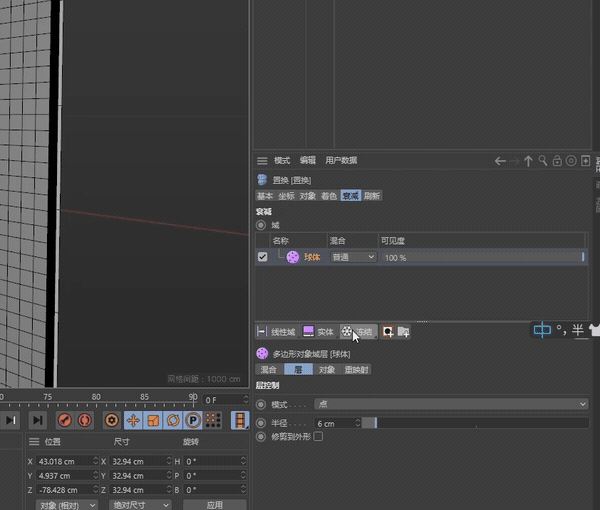Open the 编辑 menu in attribute manager

click(308, 161)
